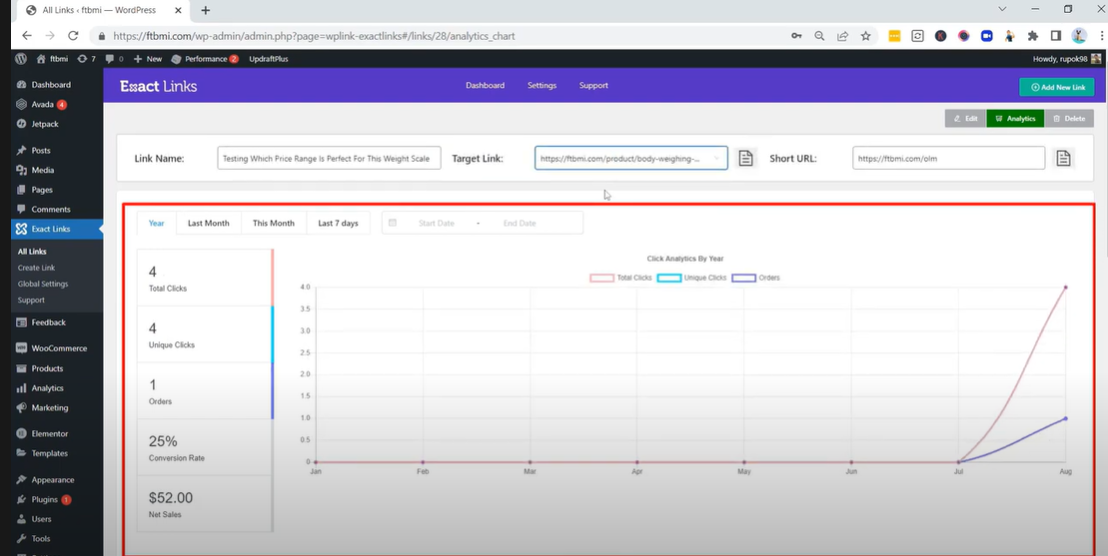
Task: Open comments bubble in admin bar
Action: click(114, 59)
